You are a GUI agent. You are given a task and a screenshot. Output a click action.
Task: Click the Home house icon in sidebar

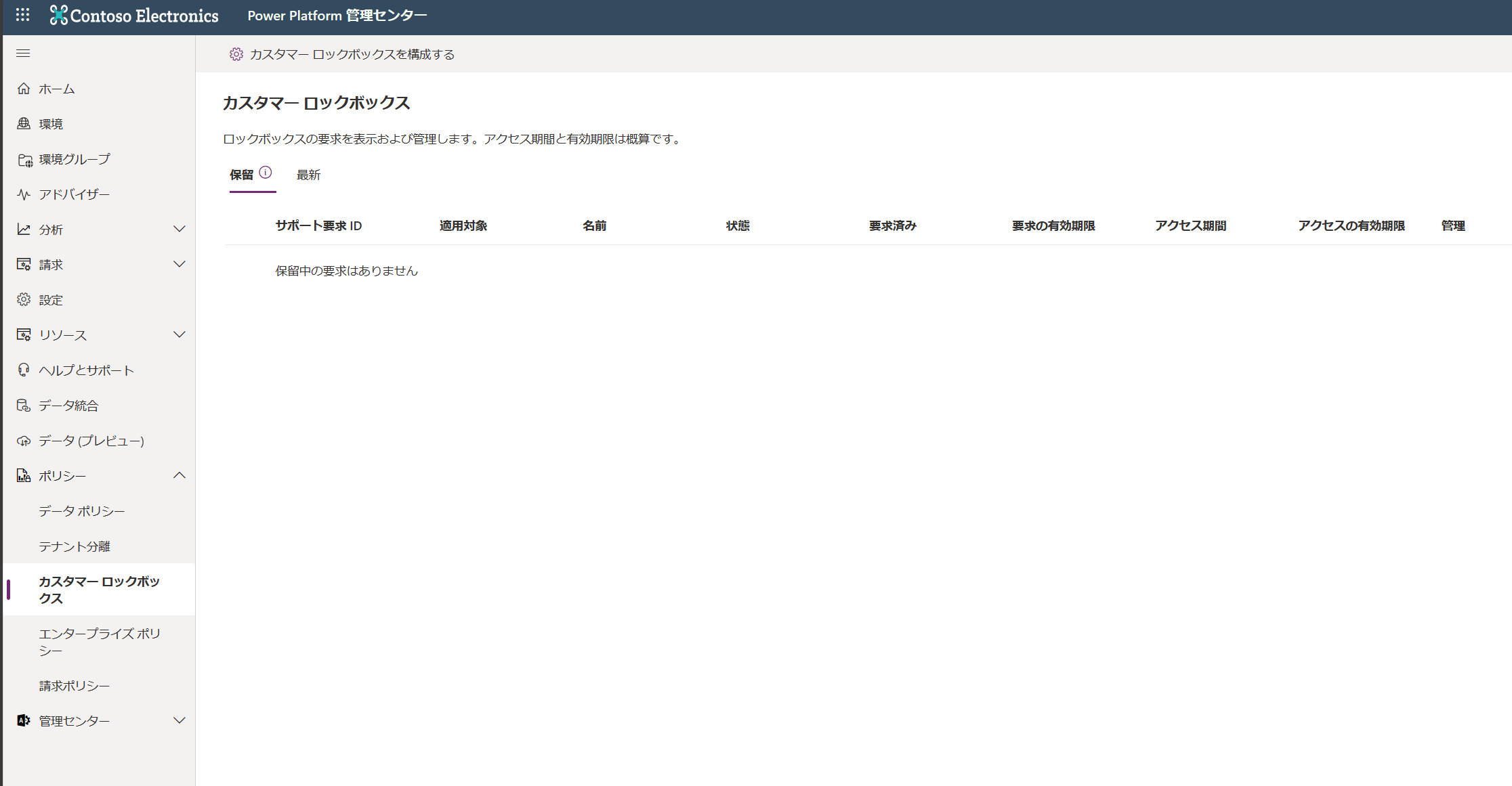tap(24, 89)
